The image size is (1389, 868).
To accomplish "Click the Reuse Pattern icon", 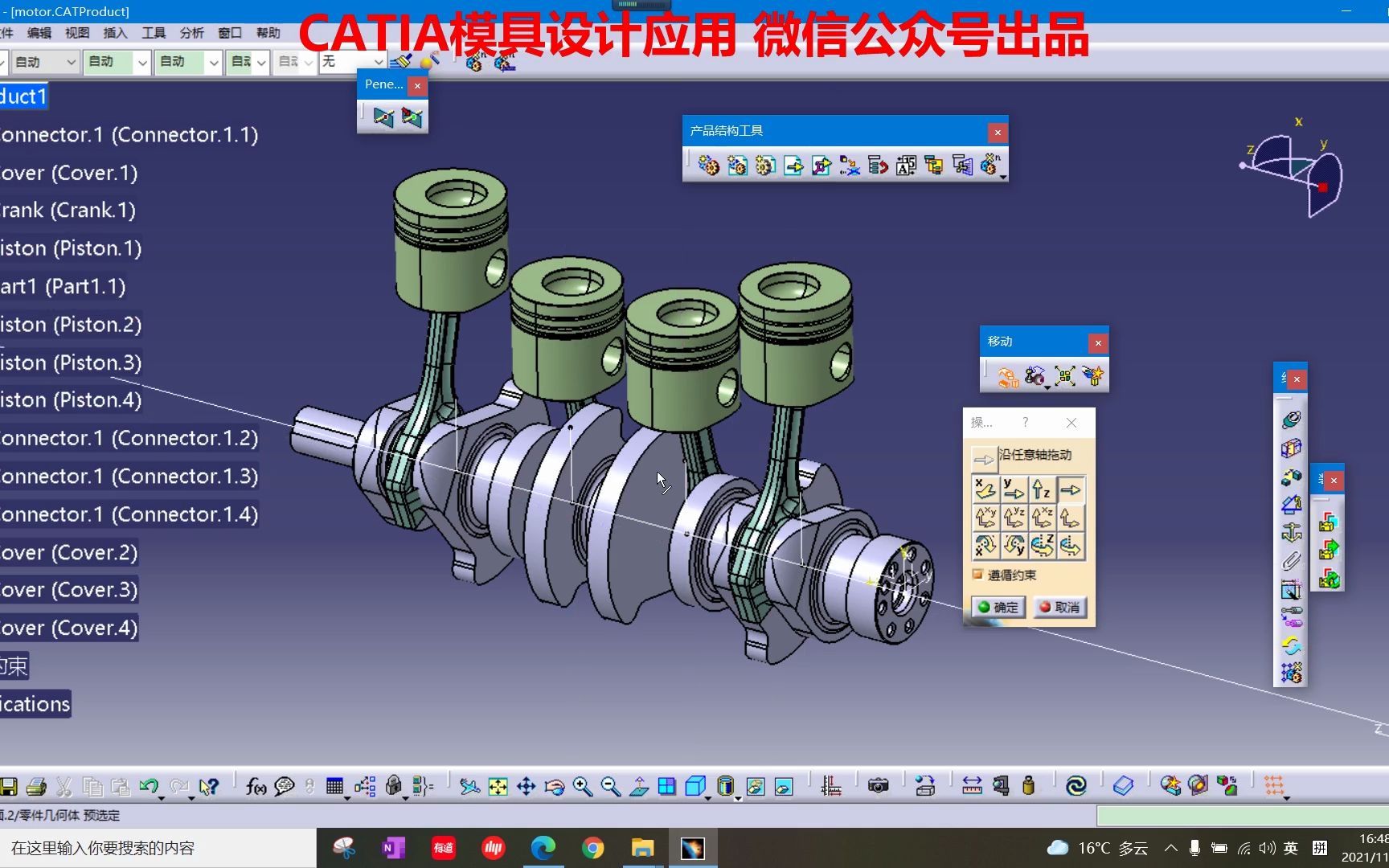I will click(x=1291, y=673).
